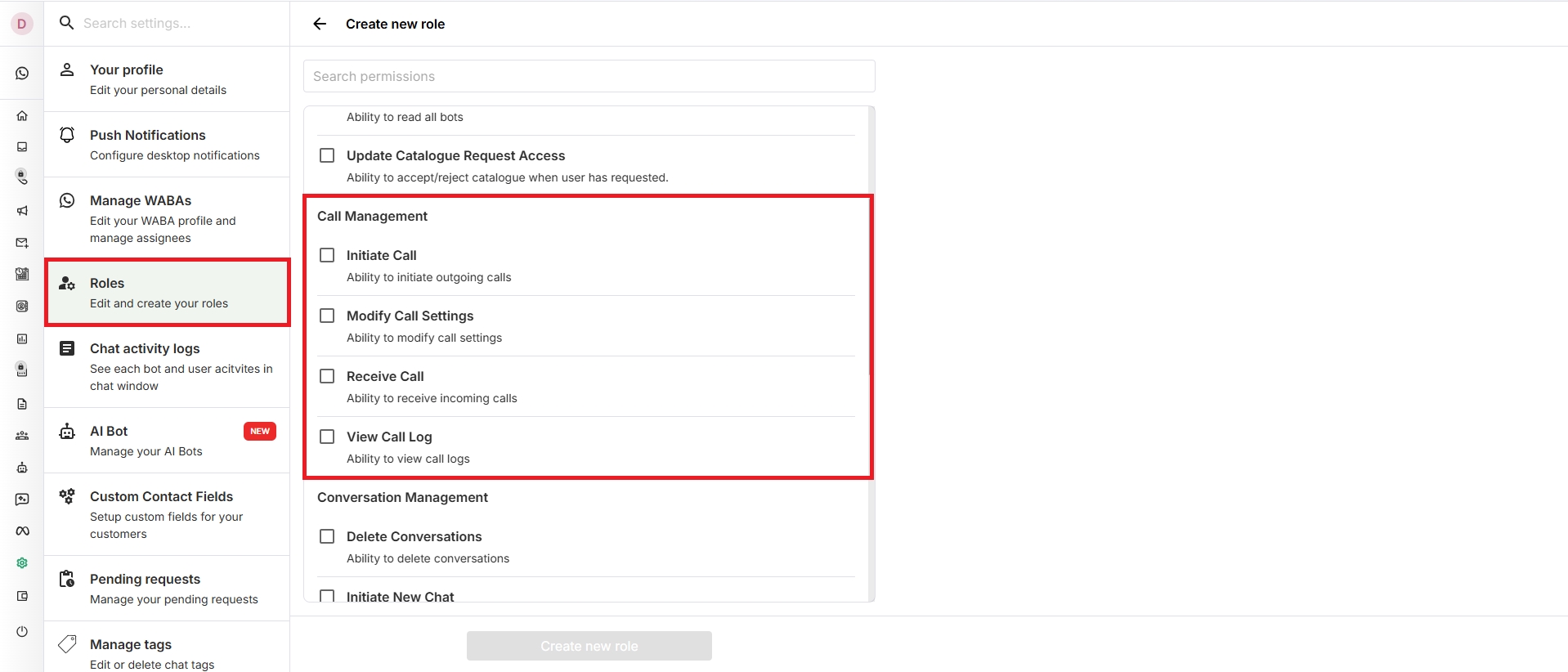The height and width of the screenshot is (672, 1568).
Task: Open Chat activity logs settings
Action: (x=167, y=366)
